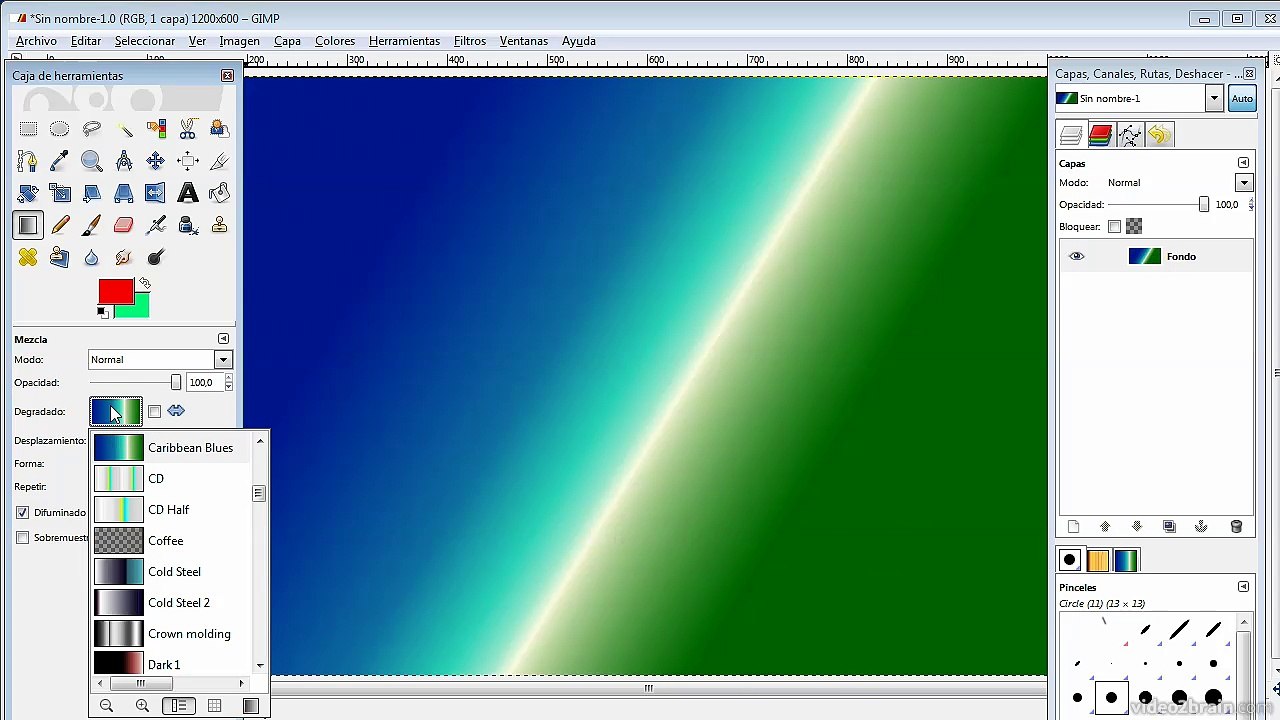Select the Zoom magnifier tool
Viewport: 1280px width, 720px height.
click(92, 161)
